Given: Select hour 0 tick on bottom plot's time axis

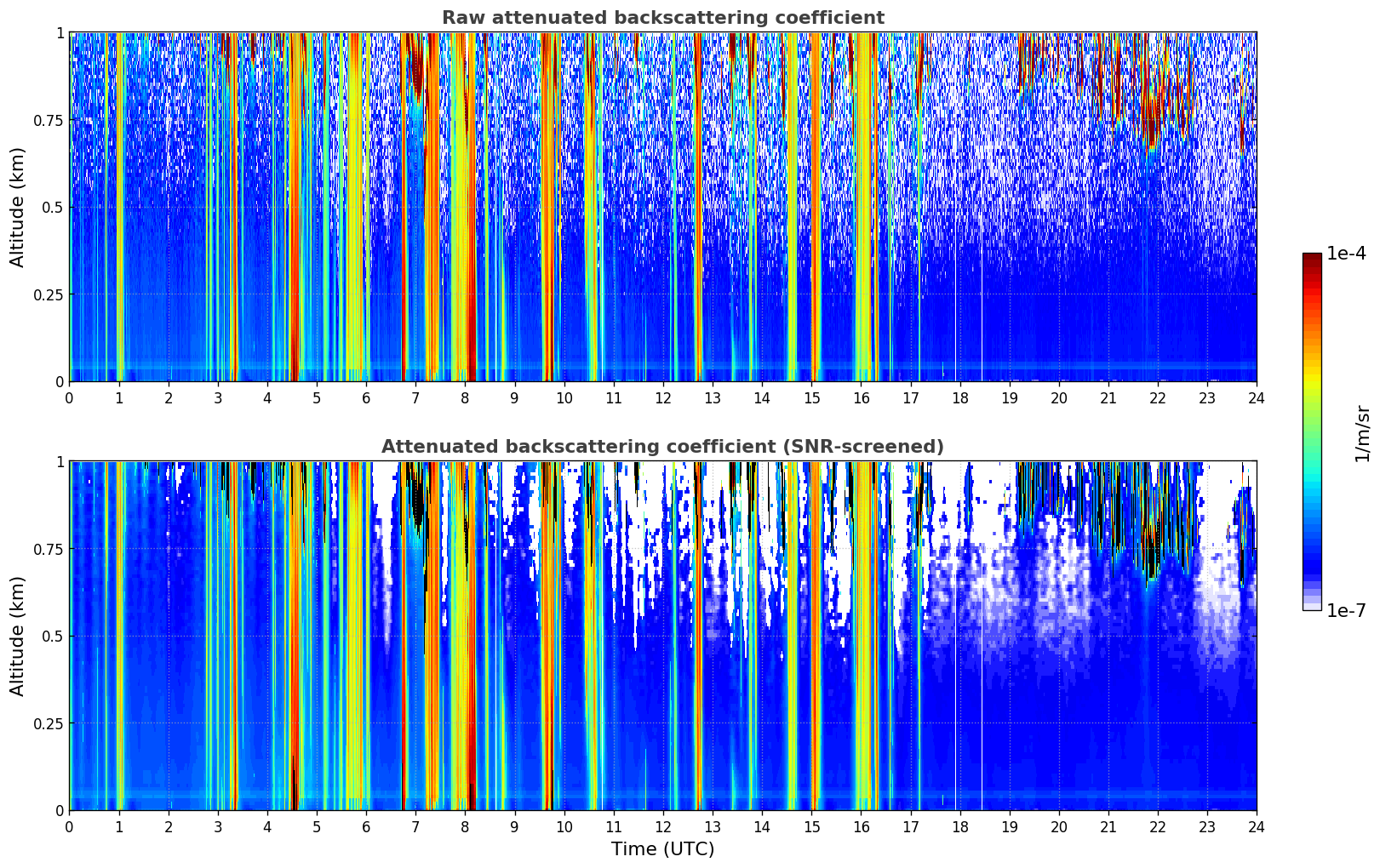Looking at the screenshot, I should 69,827.
